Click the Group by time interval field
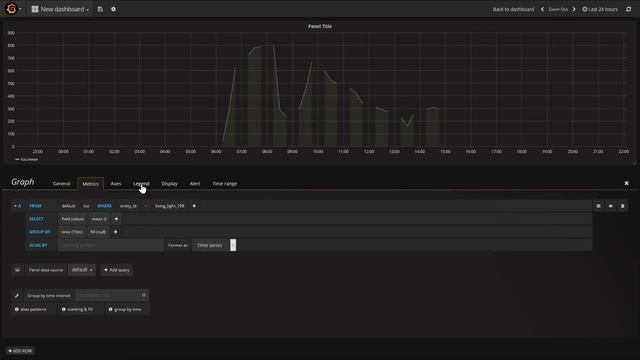Image resolution: width=640 pixels, height=360 pixels. point(112,295)
